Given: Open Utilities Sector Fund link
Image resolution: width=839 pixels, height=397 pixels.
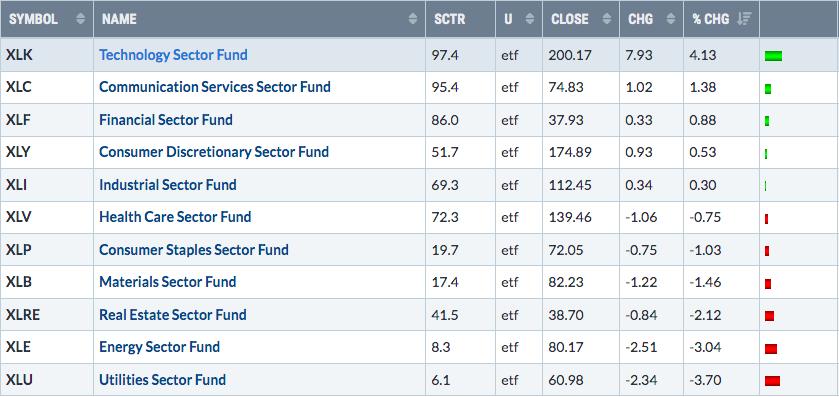Looking at the screenshot, I should click(163, 380).
